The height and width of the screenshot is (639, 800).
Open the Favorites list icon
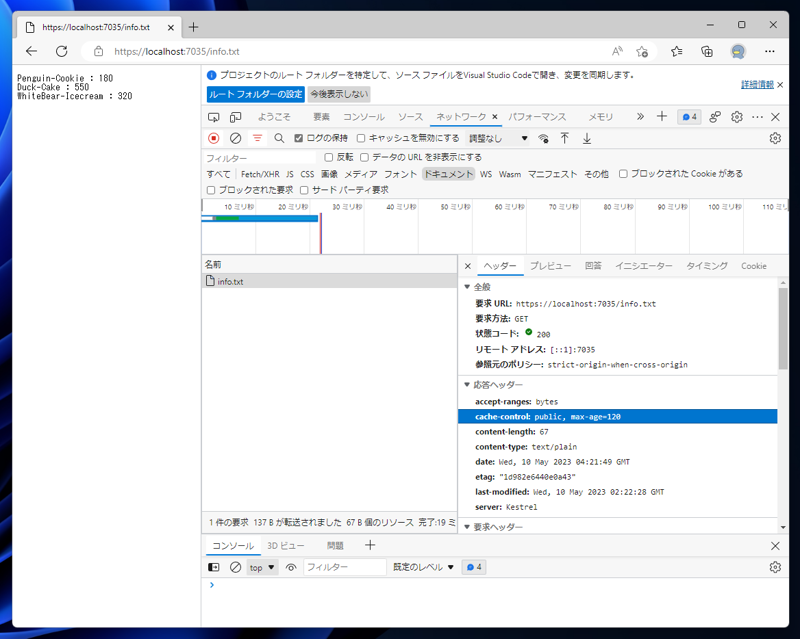[x=677, y=51]
